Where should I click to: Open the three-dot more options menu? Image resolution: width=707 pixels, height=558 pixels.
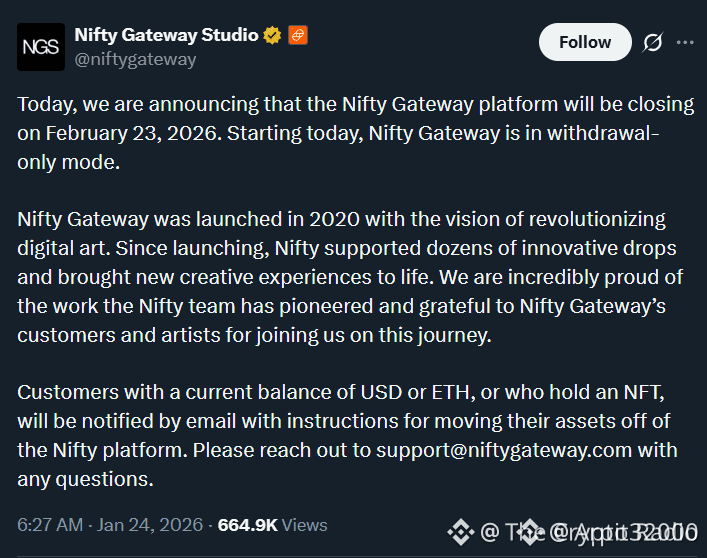click(x=685, y=42)
